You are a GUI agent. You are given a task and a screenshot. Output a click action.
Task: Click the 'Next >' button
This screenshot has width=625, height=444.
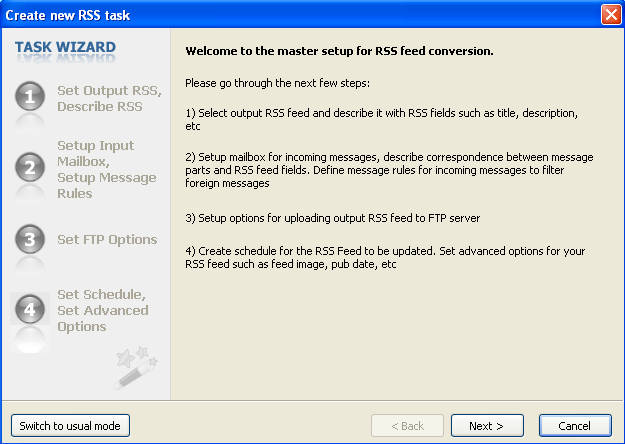486,426
